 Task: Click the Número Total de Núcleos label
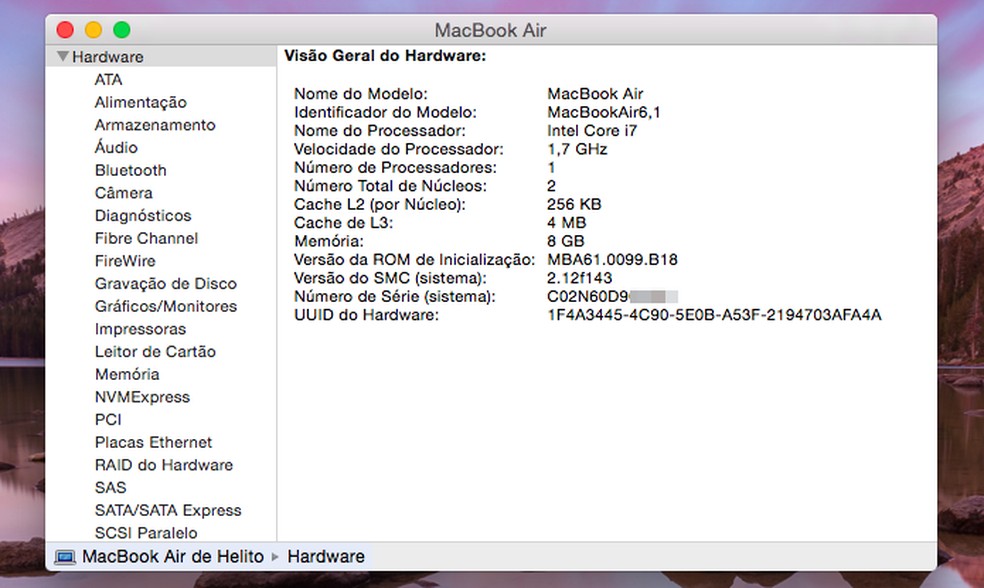tap(390, 186)
